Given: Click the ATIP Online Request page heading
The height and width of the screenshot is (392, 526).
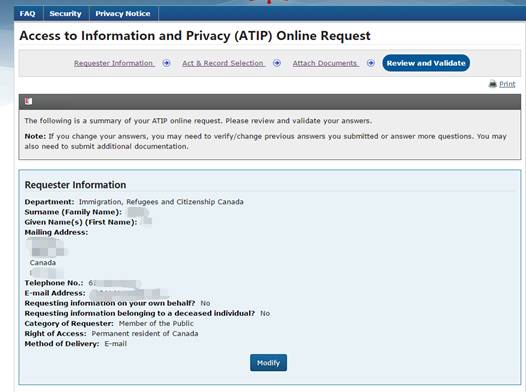Looking at the screenshot, I should 195,36.
